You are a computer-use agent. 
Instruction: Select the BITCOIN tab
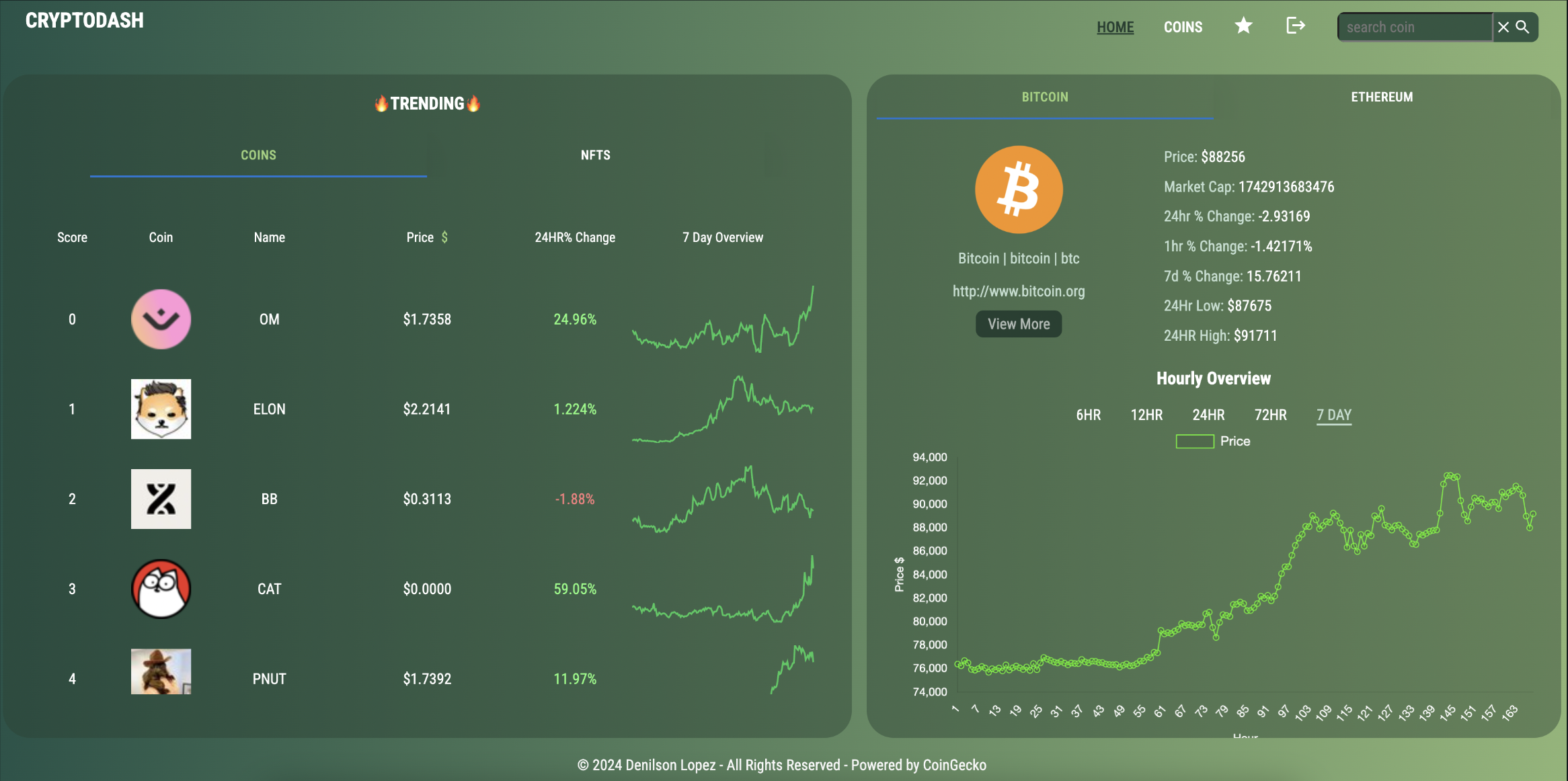click(1045, 97)
